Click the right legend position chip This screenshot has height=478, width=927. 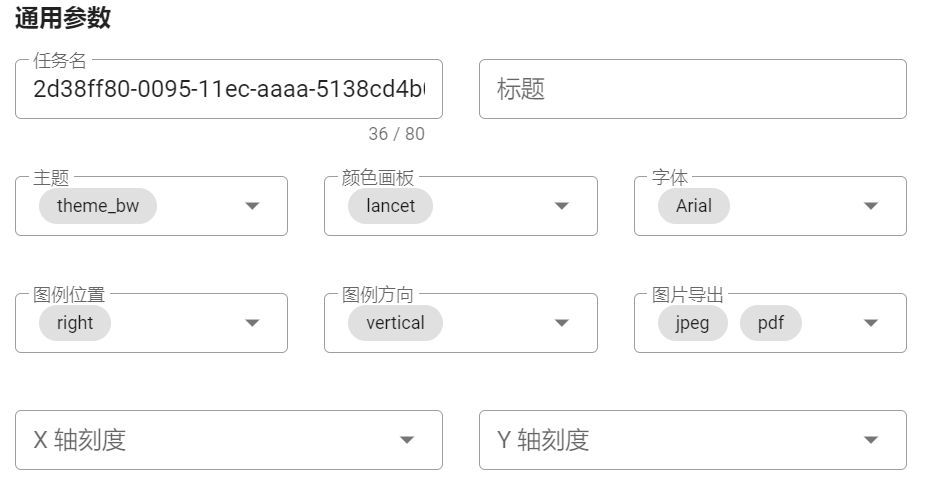75,323
